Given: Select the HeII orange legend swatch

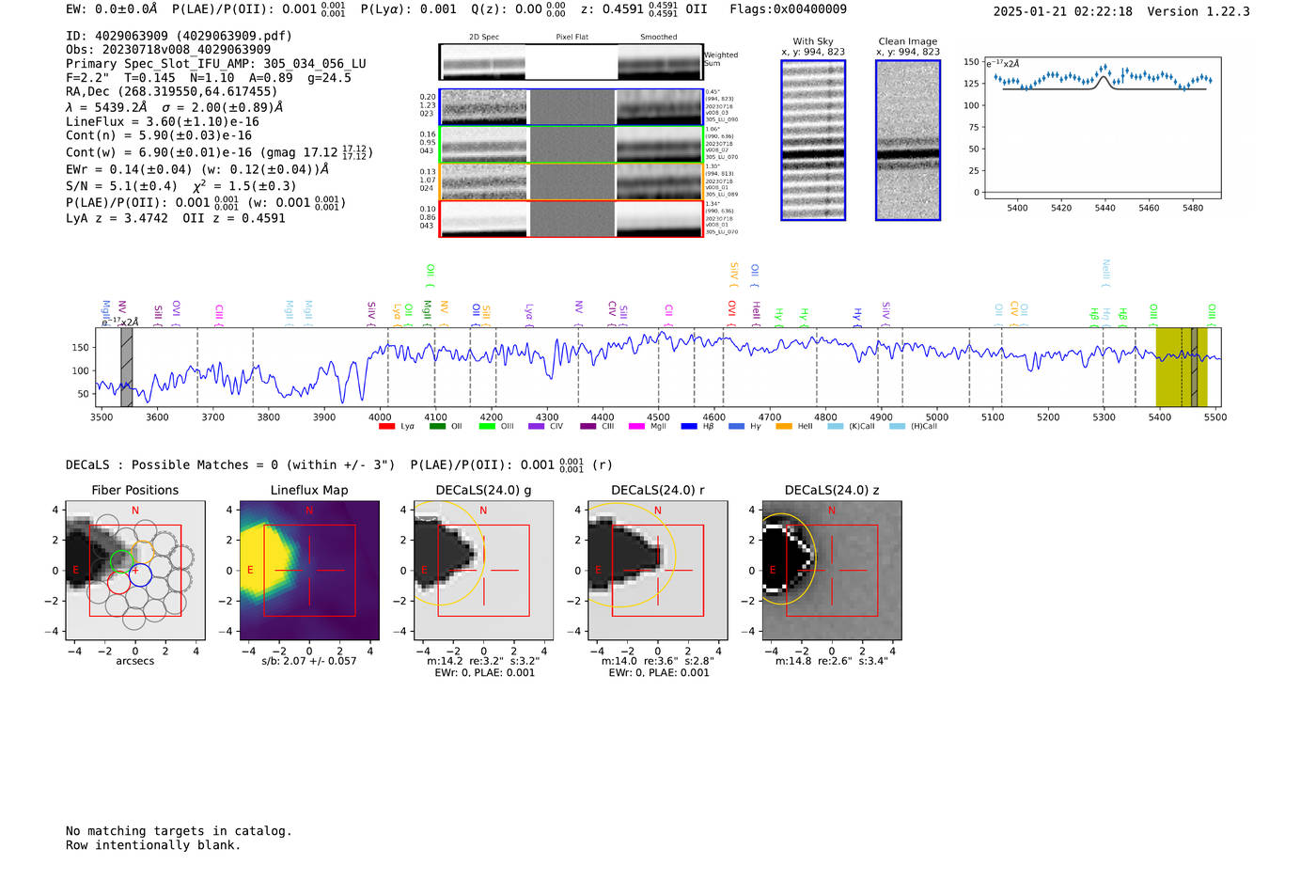Looking at the screenshot, I should [x=784, y=427].
